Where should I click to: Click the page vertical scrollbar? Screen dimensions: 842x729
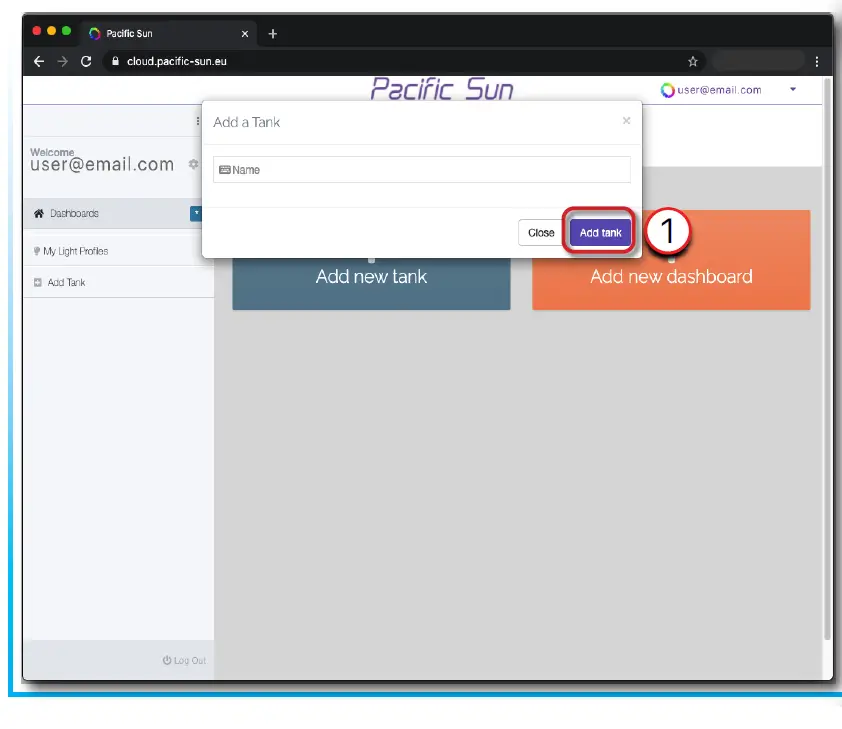click(x=828, y=359)
